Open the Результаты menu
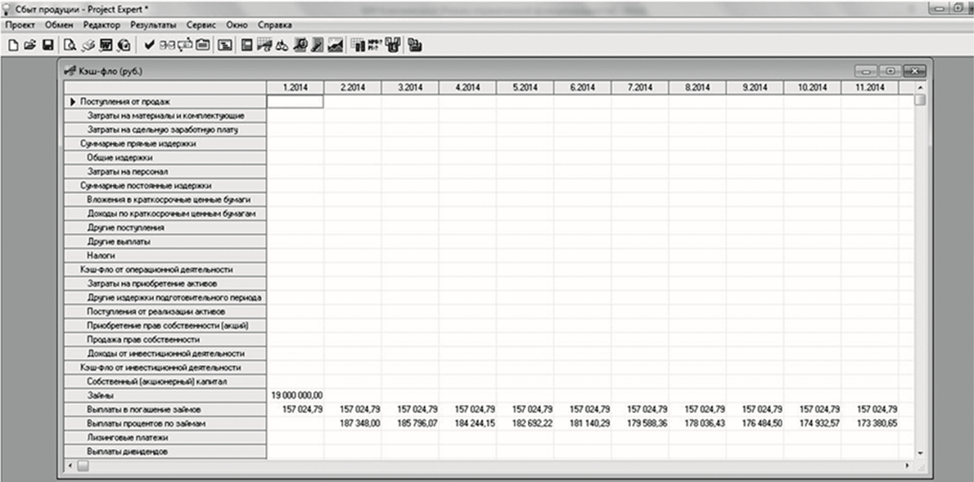 click(153, 23)
